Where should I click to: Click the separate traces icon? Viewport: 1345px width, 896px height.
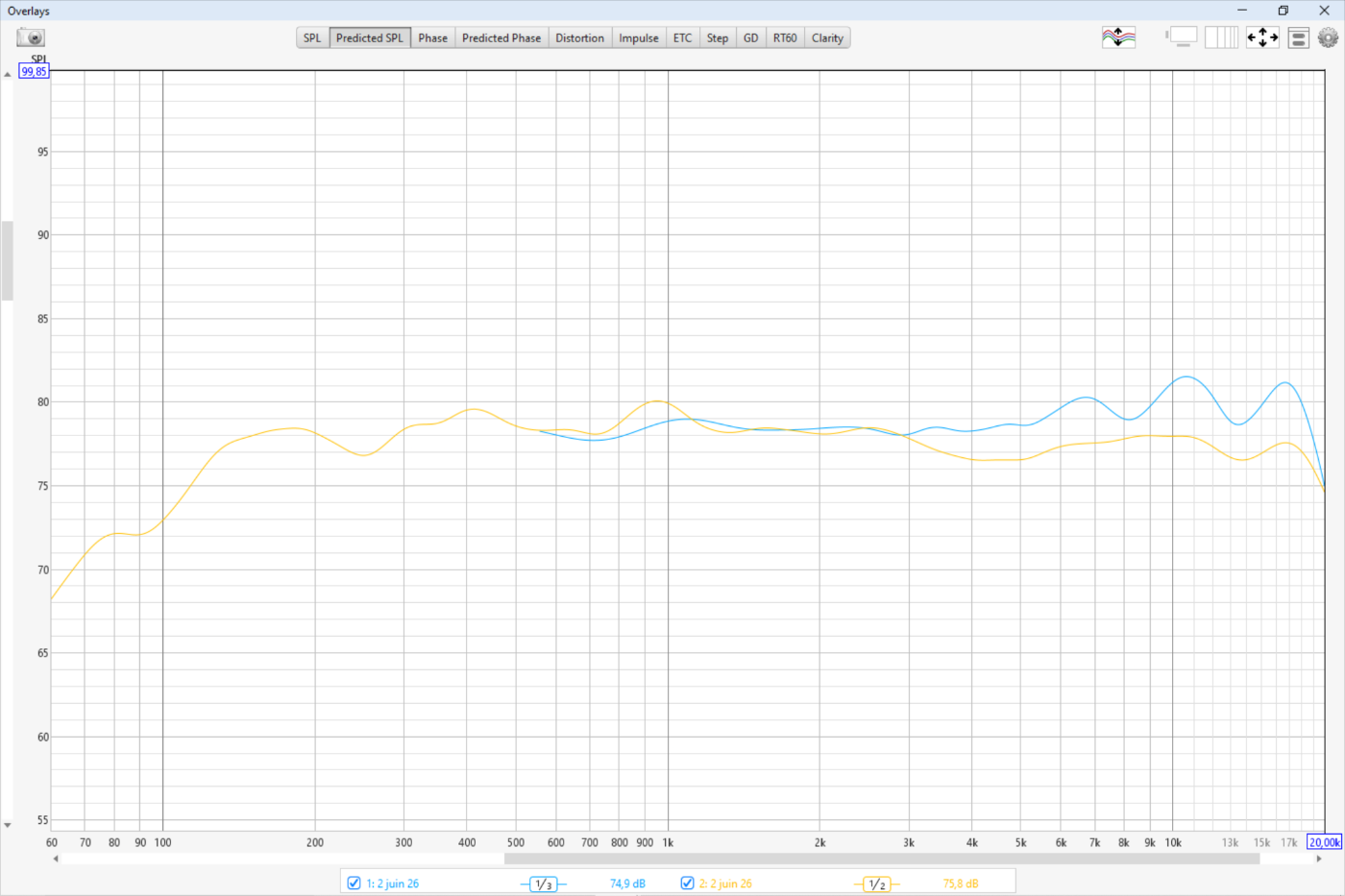coord(1118,37)
